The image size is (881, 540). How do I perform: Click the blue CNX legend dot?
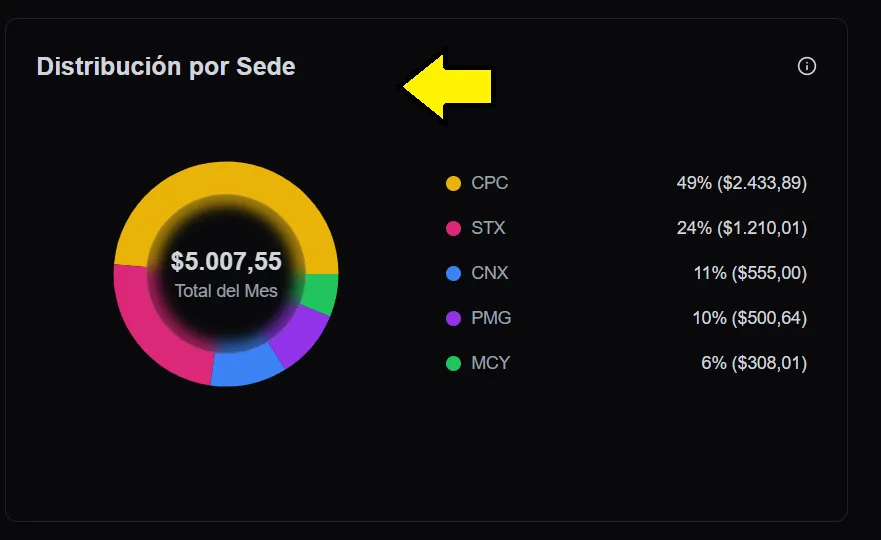tap(453, 273)
